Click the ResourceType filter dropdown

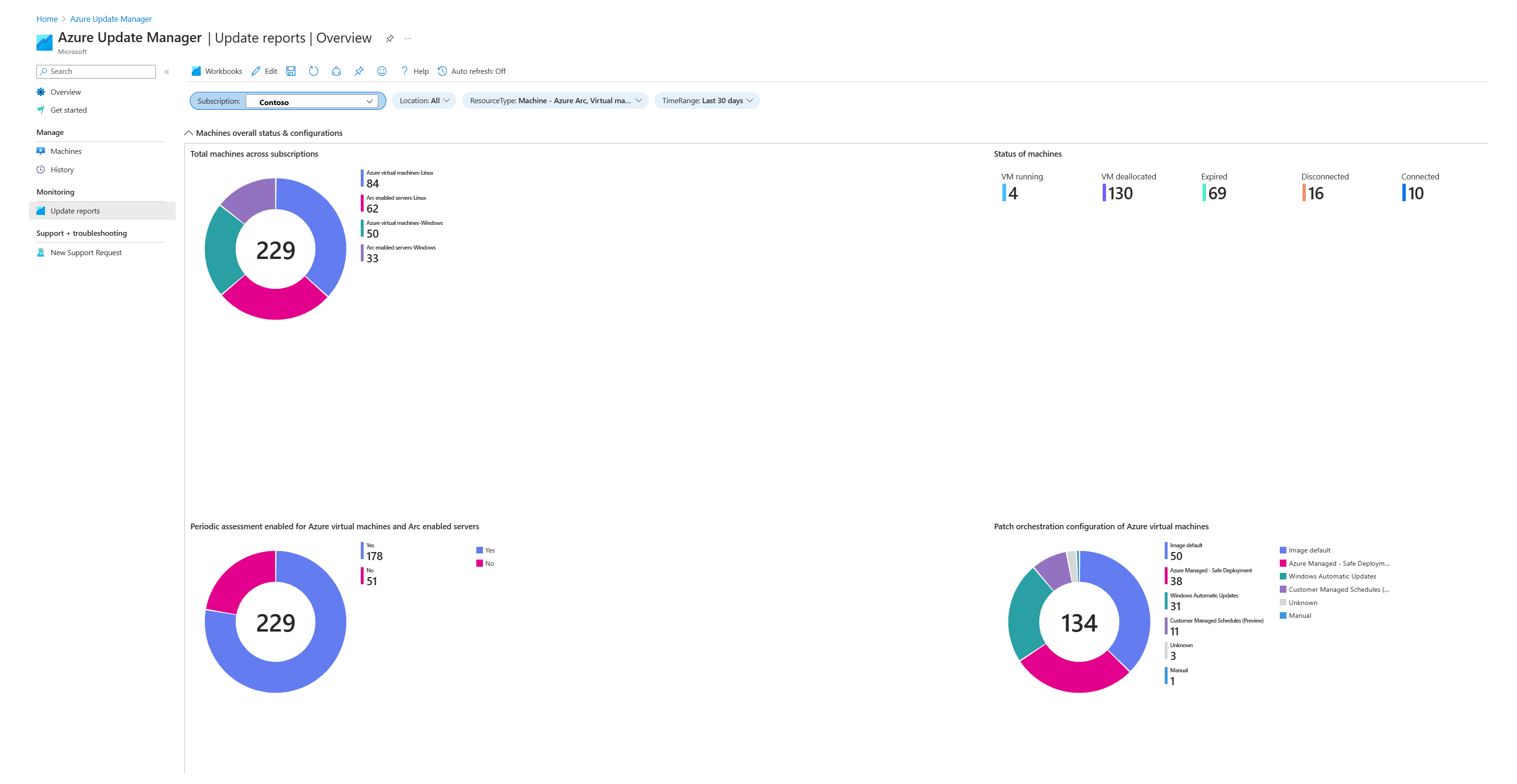coord(554,100)
